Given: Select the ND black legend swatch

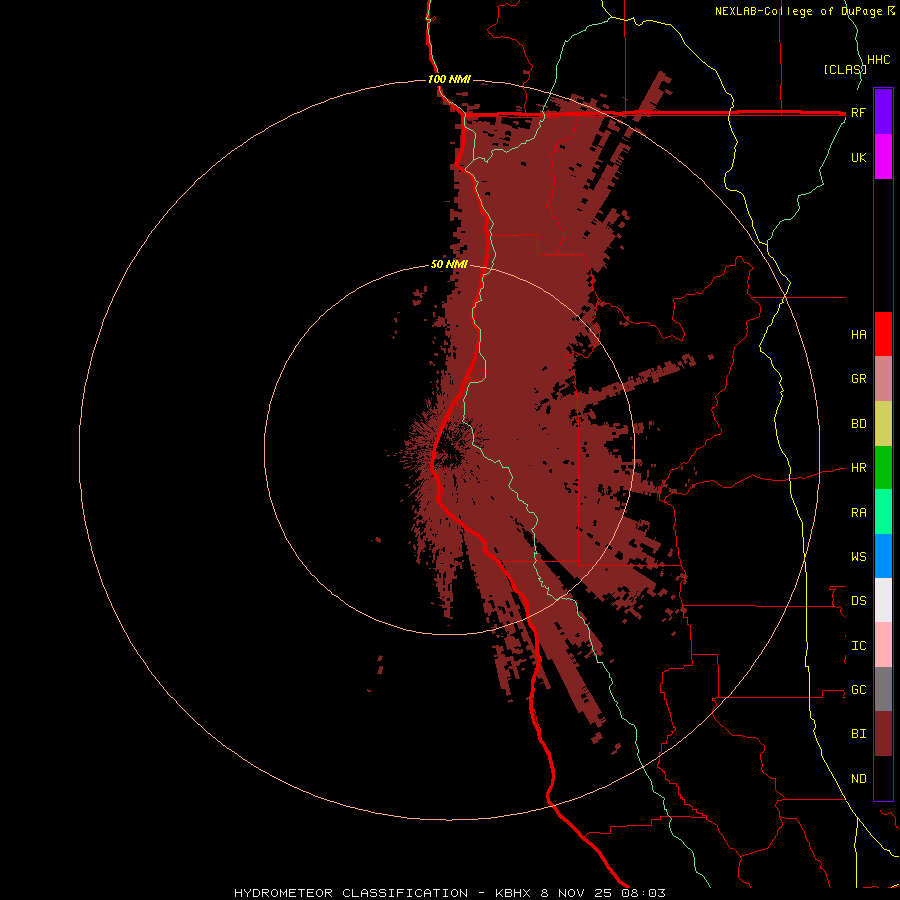Looking at the screenshot, I should pos(883,778).
